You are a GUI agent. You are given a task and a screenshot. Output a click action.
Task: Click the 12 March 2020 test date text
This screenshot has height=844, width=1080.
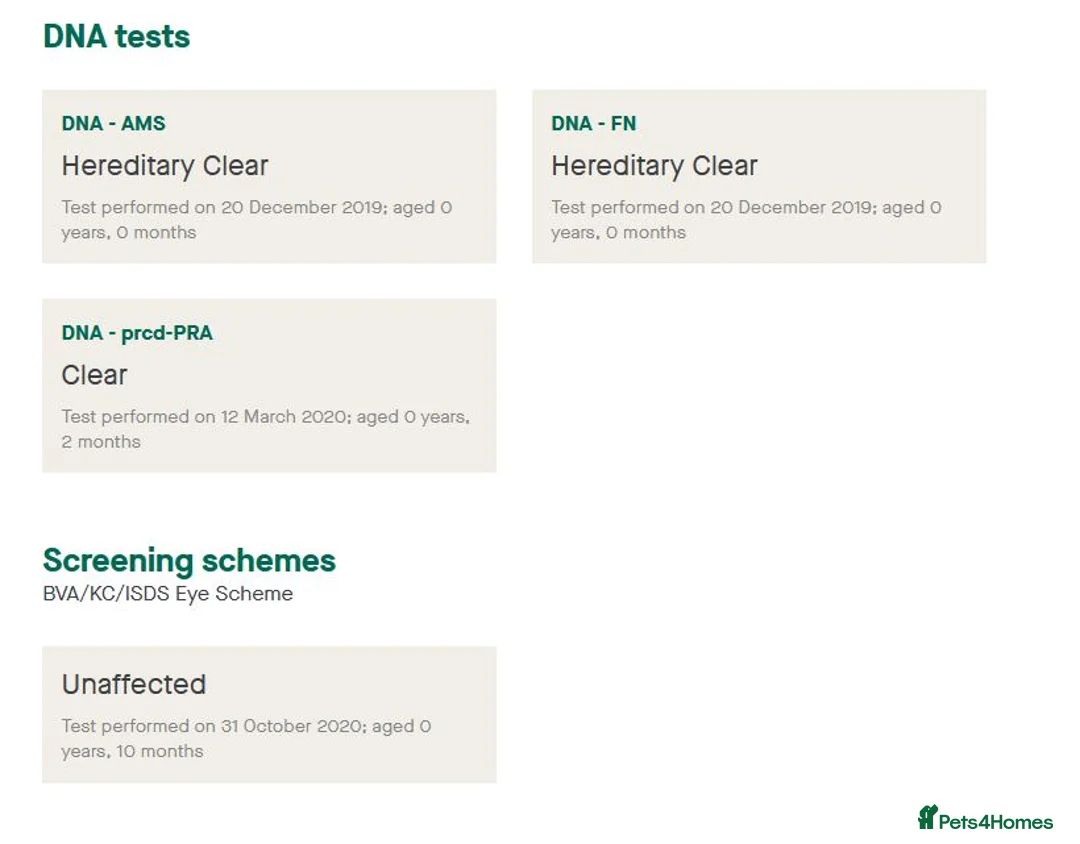pos(265,429)
